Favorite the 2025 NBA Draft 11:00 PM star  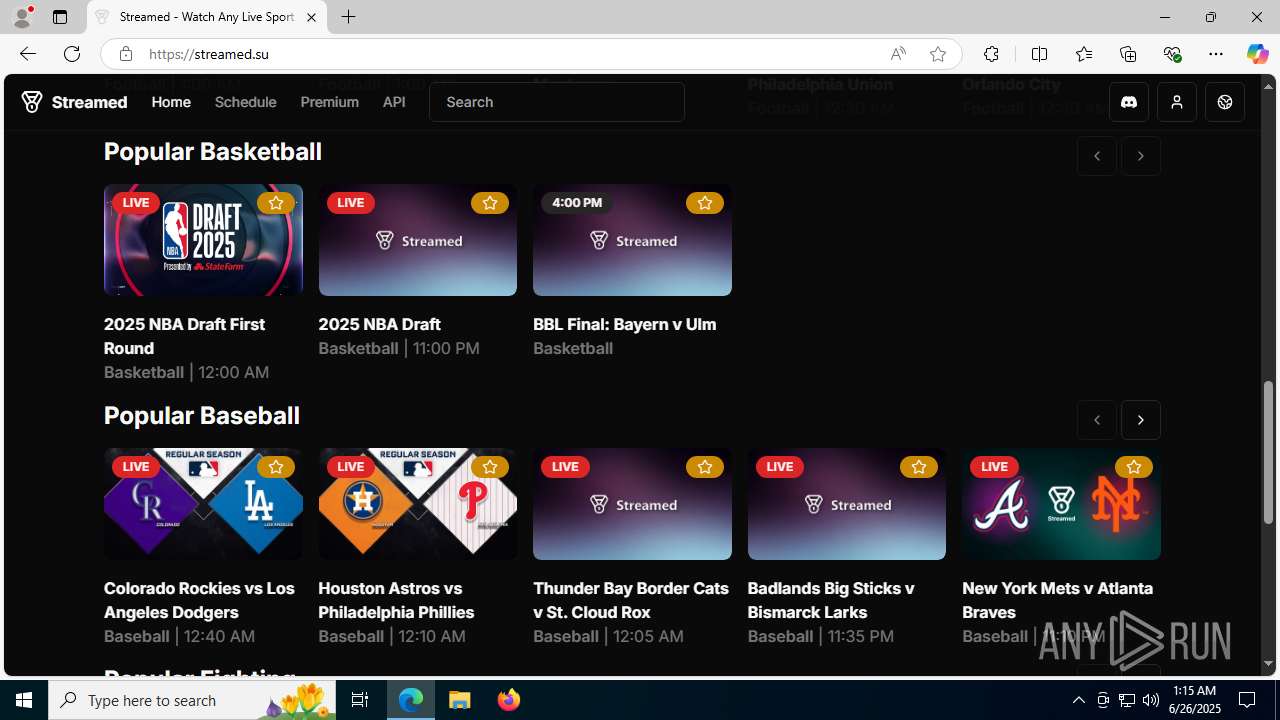click(x=490, y=203)
